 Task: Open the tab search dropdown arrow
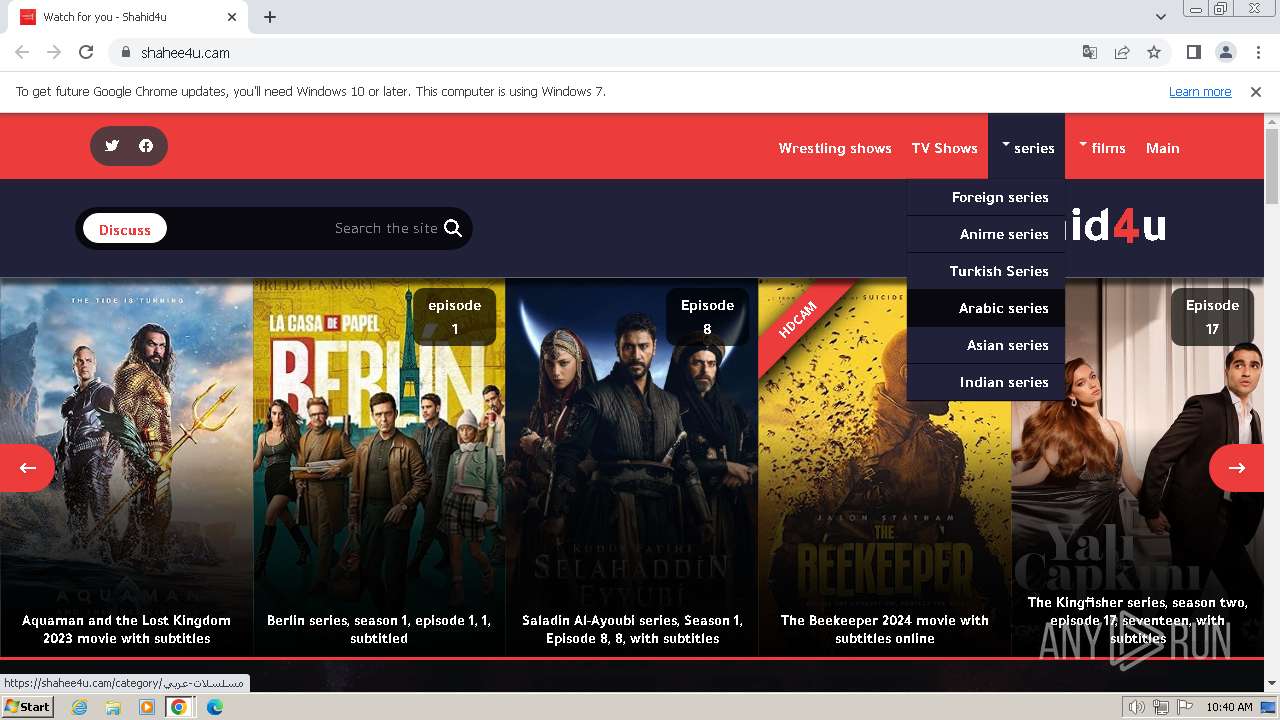pos(1160,17)
